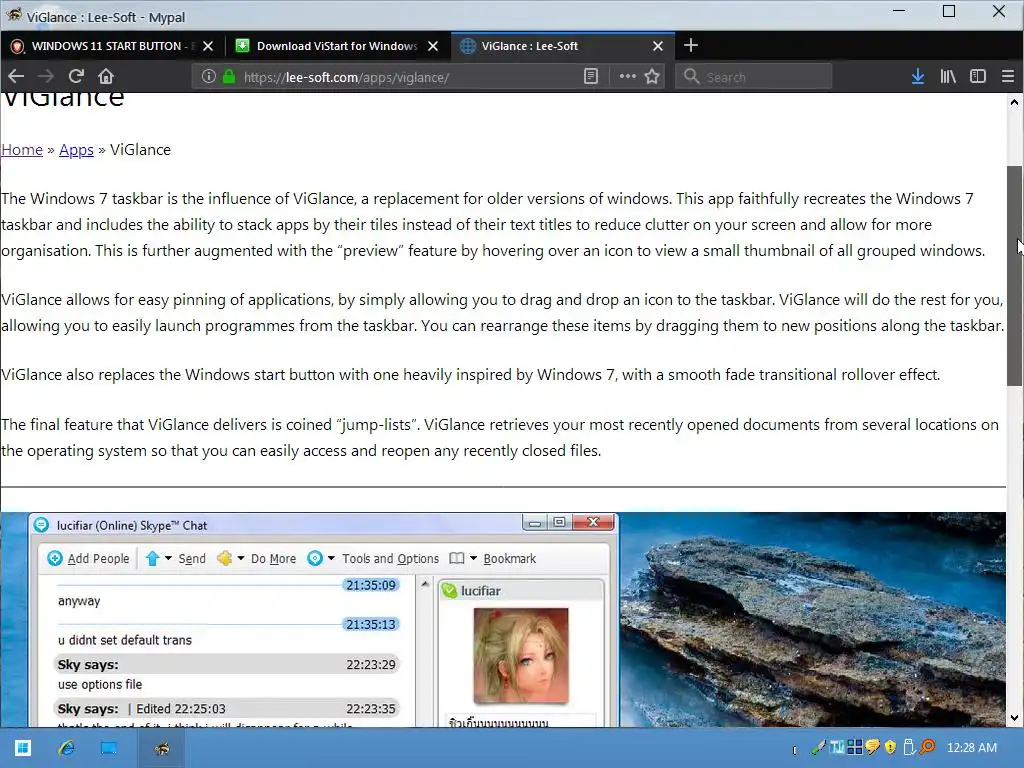Viewport: 1024px width, 768px height.
Task: Open the blue desktop taskbar icon
Action: tap(108, 748)
